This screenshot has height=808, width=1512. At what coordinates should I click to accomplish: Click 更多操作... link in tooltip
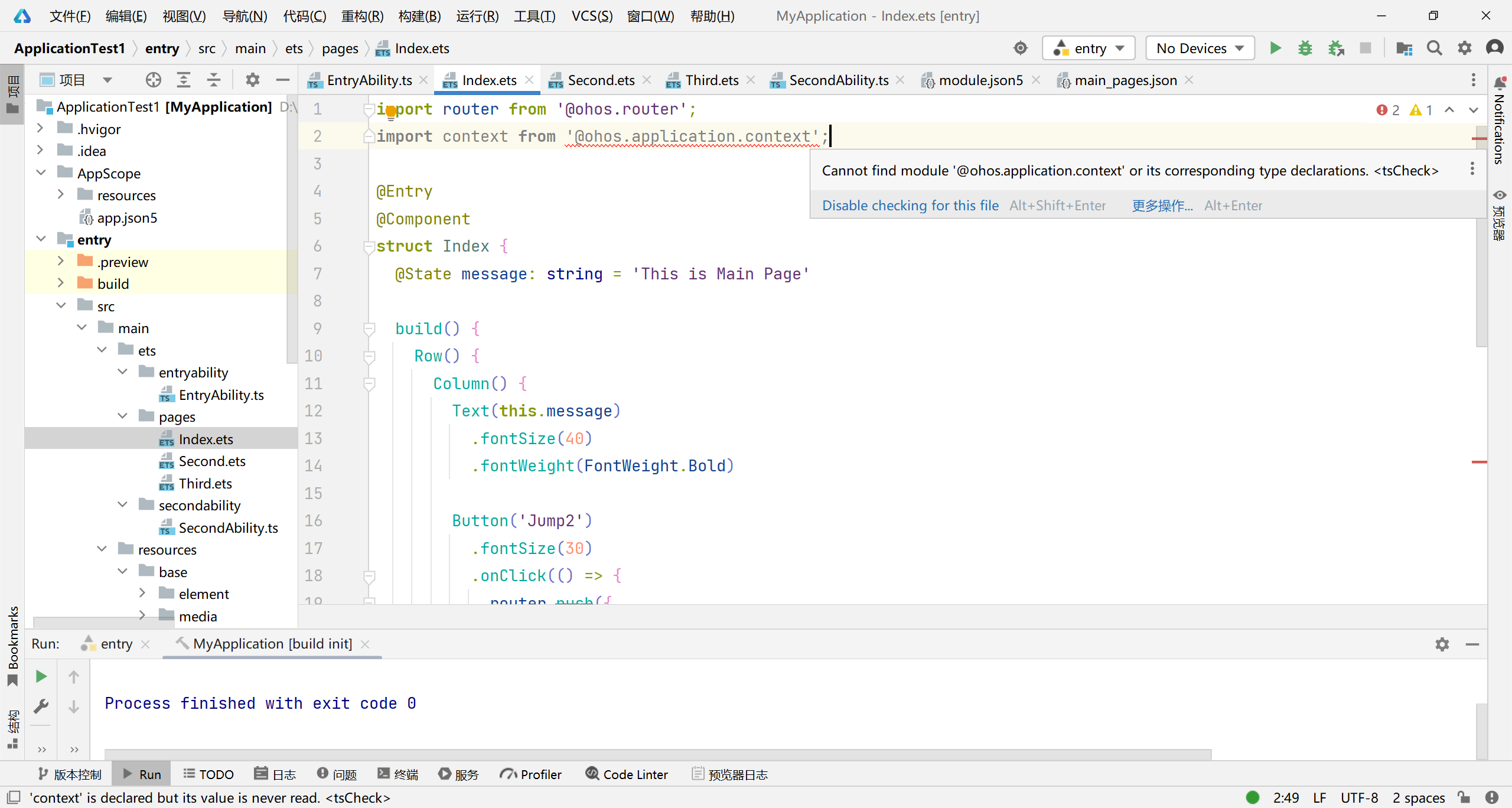tap(1162, 205)
